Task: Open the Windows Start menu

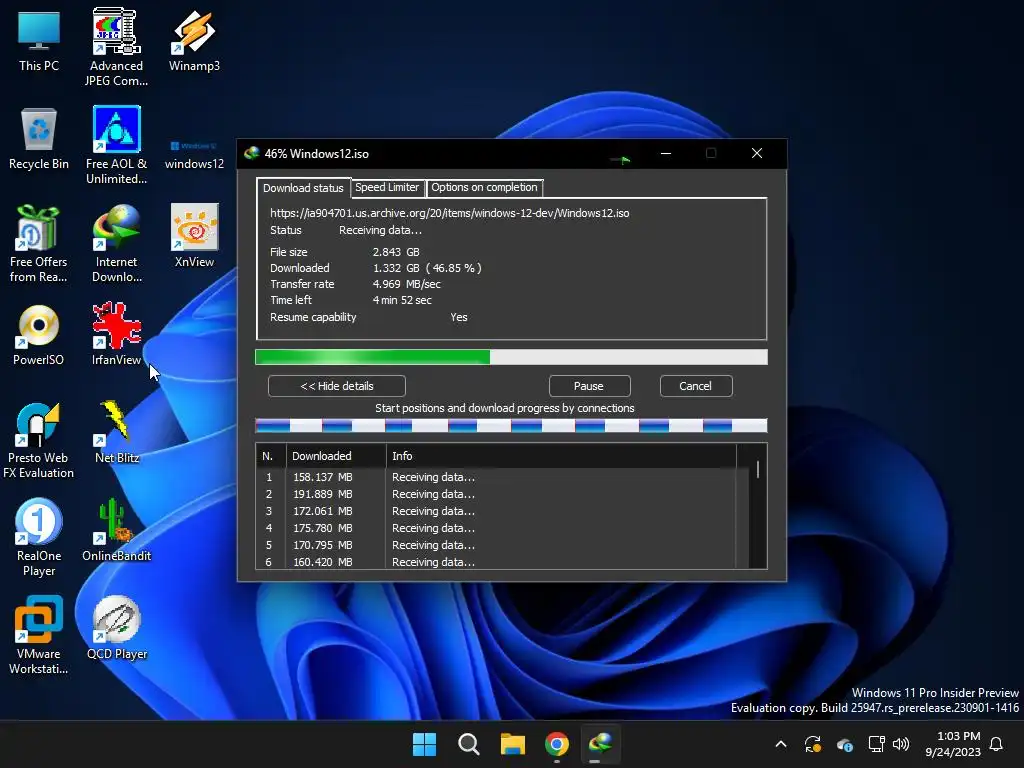Action: coord(424,744)
